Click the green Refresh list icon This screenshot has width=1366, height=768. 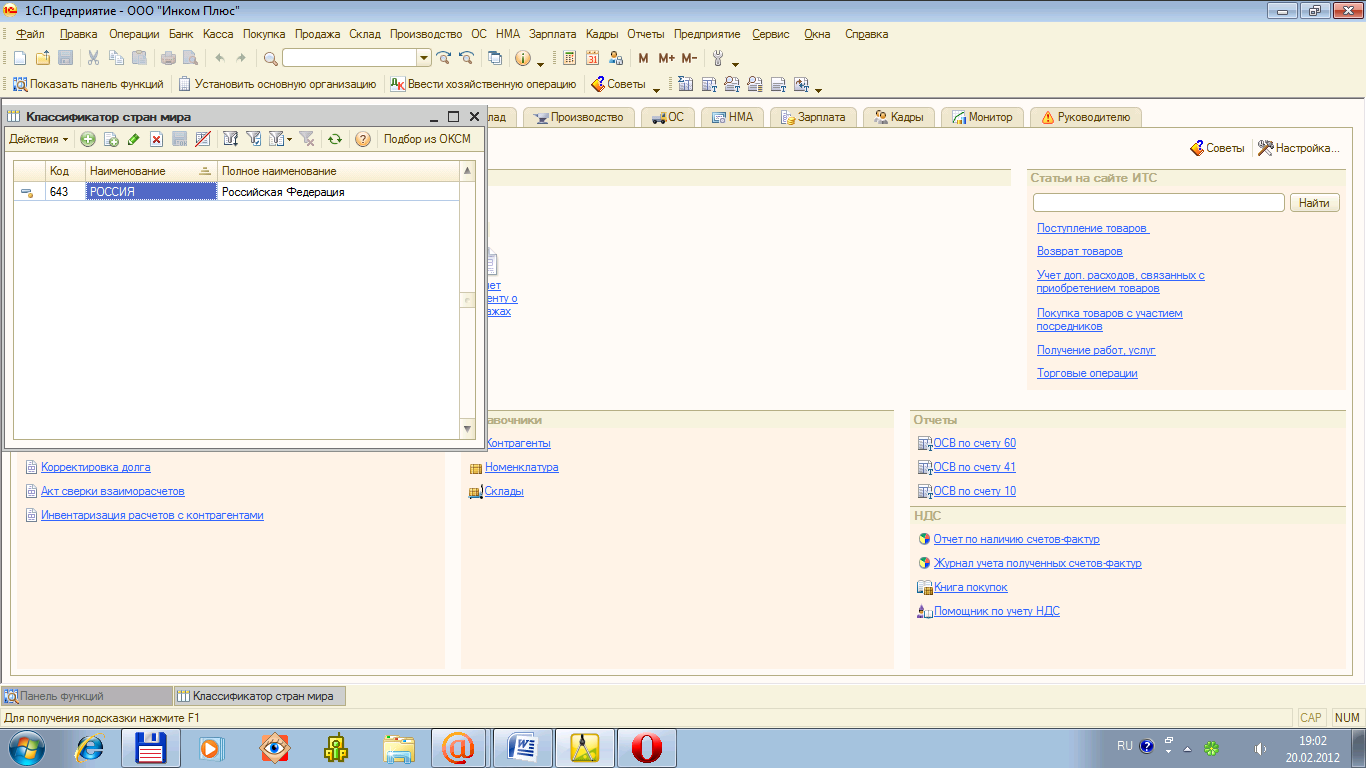click(x=335, y=139)
